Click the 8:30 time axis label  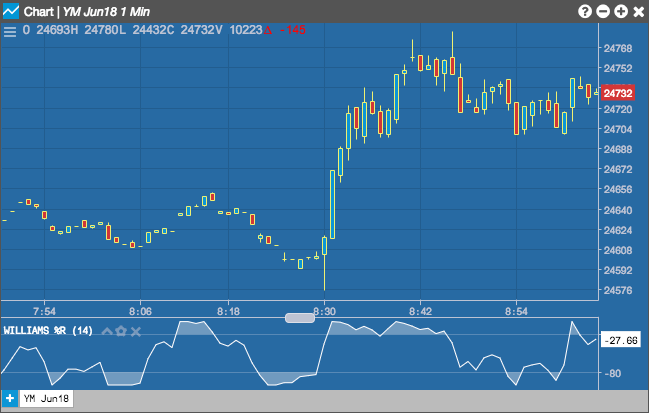pos(324,311)
